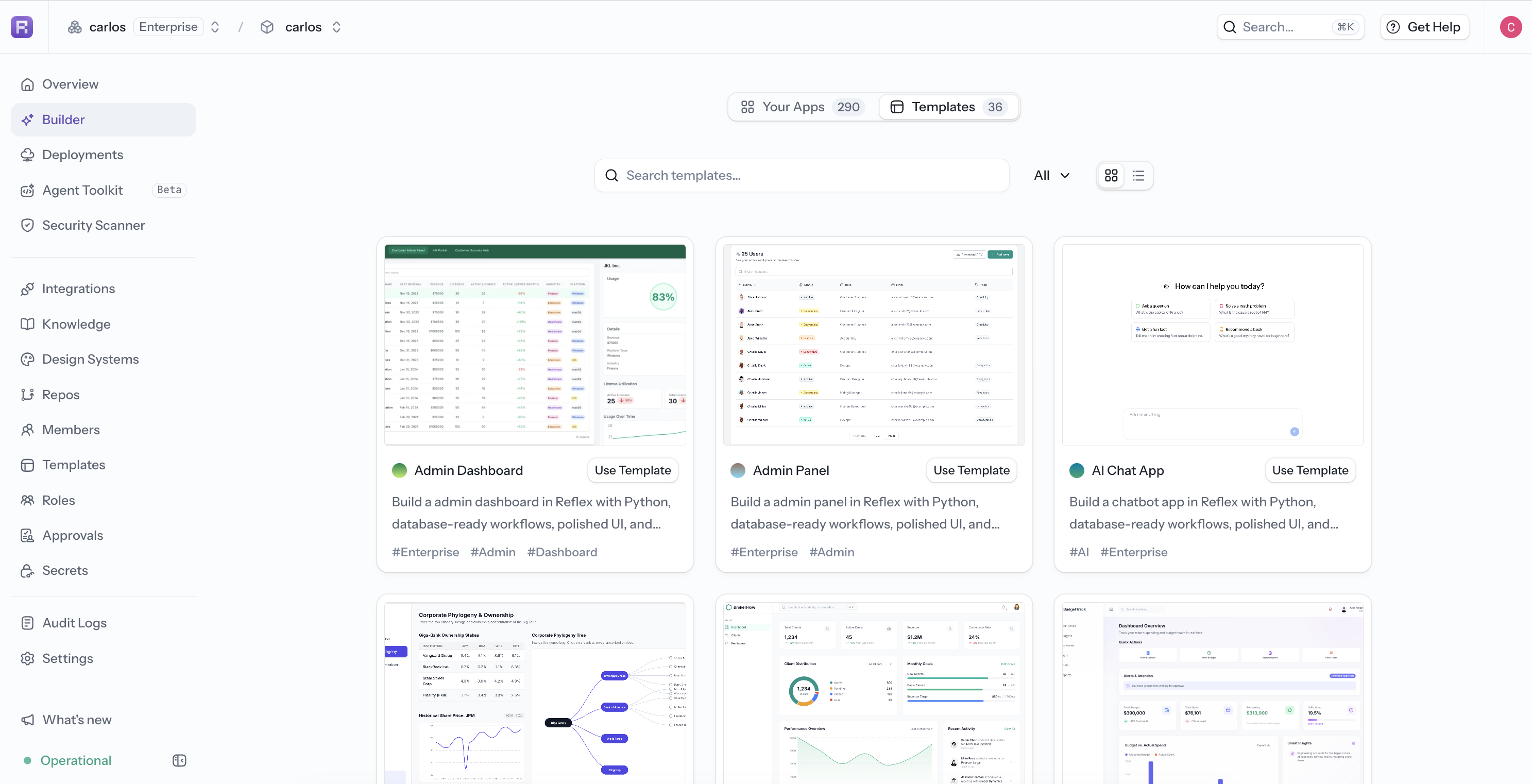Screen dimensions: 1532x784
Task: Go to Builder in the sidebar
Action: coord(104,120)
